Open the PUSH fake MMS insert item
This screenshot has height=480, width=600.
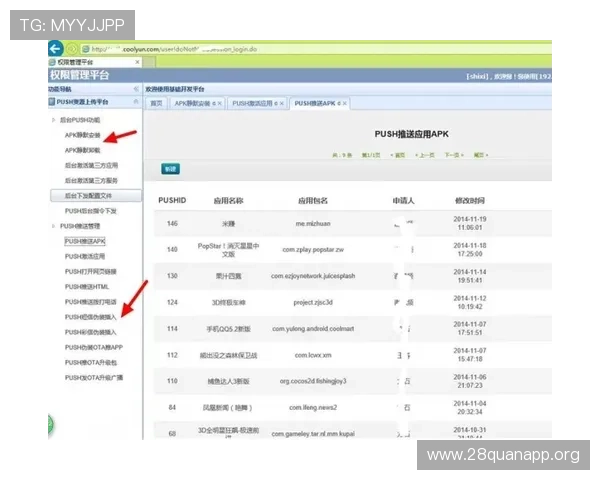tap(91, 332)
